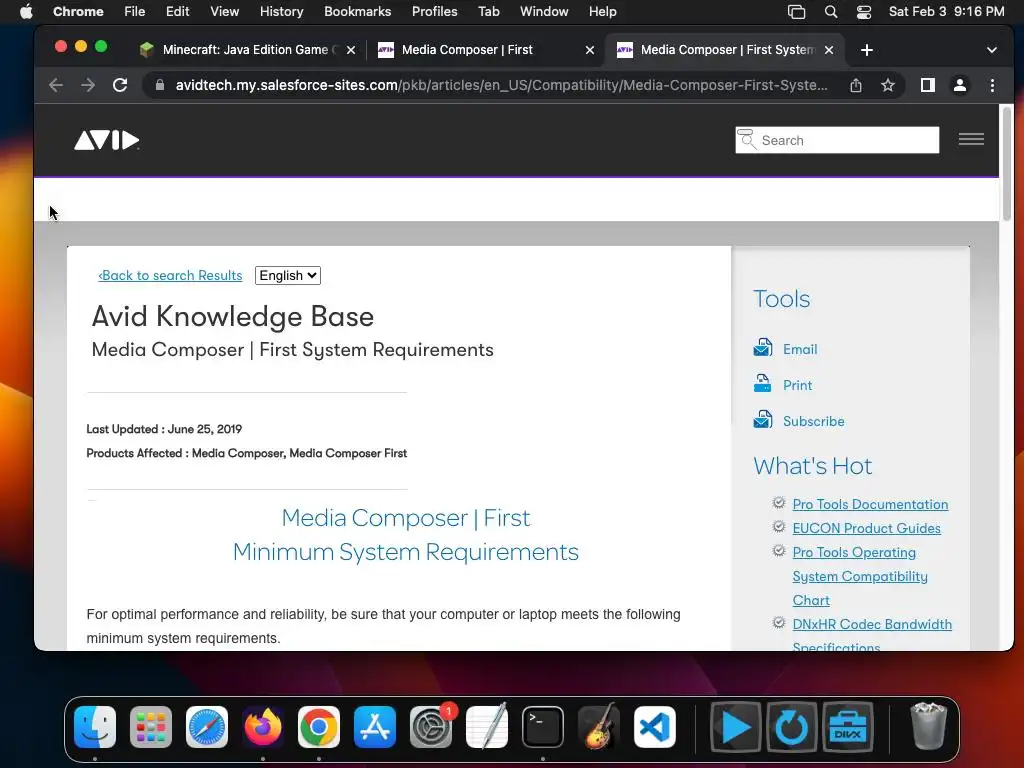Open the Window menu

tap(544, 11)
